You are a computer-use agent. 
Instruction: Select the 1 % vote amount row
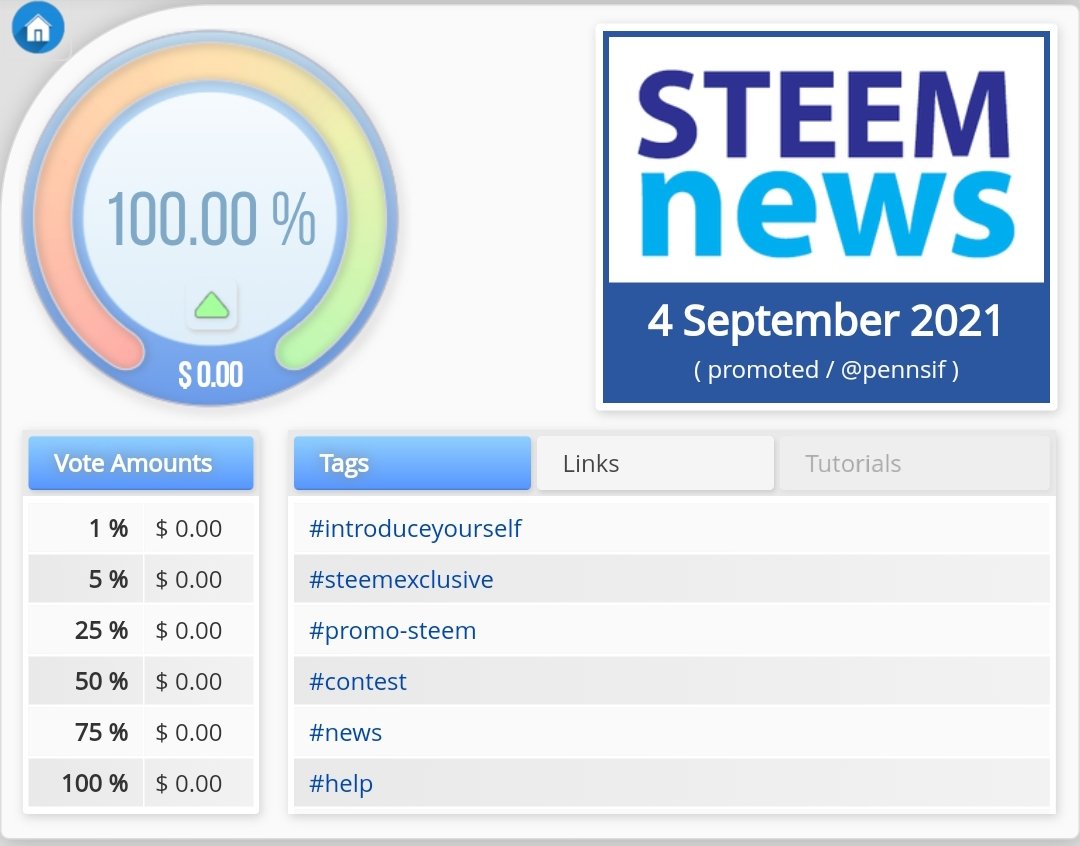point(140,528)
